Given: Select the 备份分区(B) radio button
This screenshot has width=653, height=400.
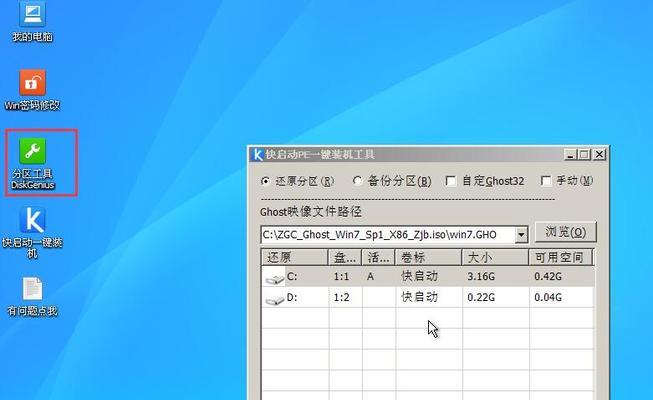Looking at the screenshot, I should coord(357,181).
